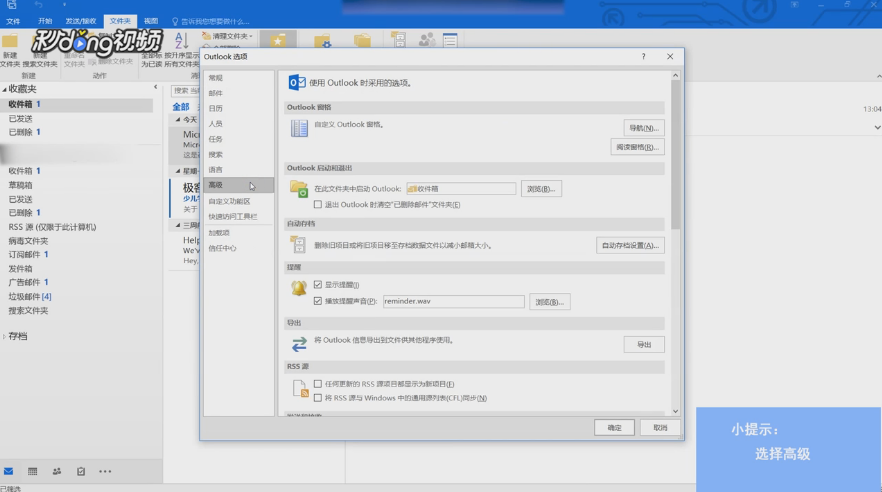Click the plain yellow folder icon in ribbon
The image size is (882, 492).
[362, 41]
